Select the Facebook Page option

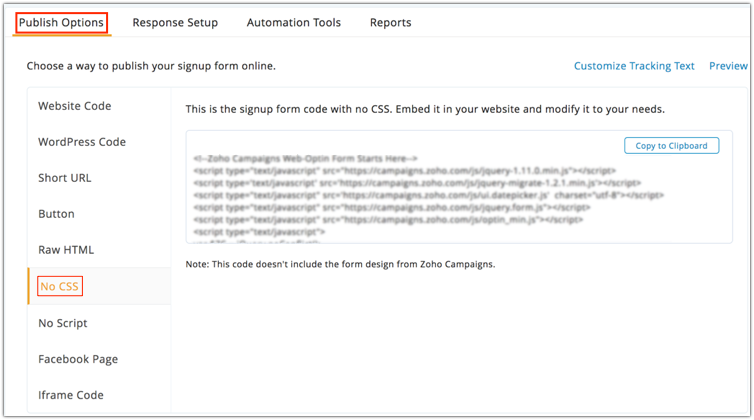[x=78, y=359]
